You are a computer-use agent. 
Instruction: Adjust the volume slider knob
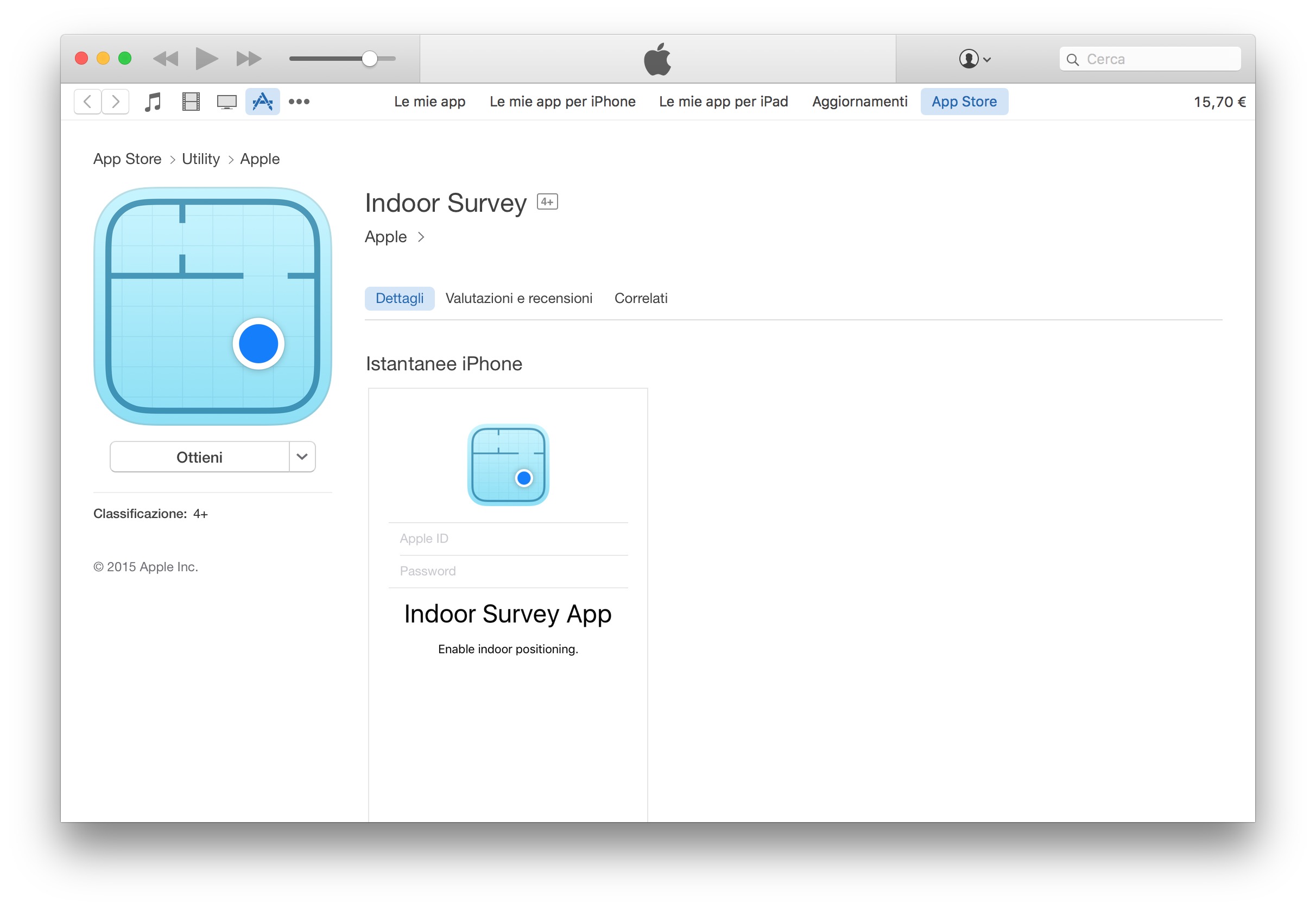pyautogui.click(x=370, y=59)
